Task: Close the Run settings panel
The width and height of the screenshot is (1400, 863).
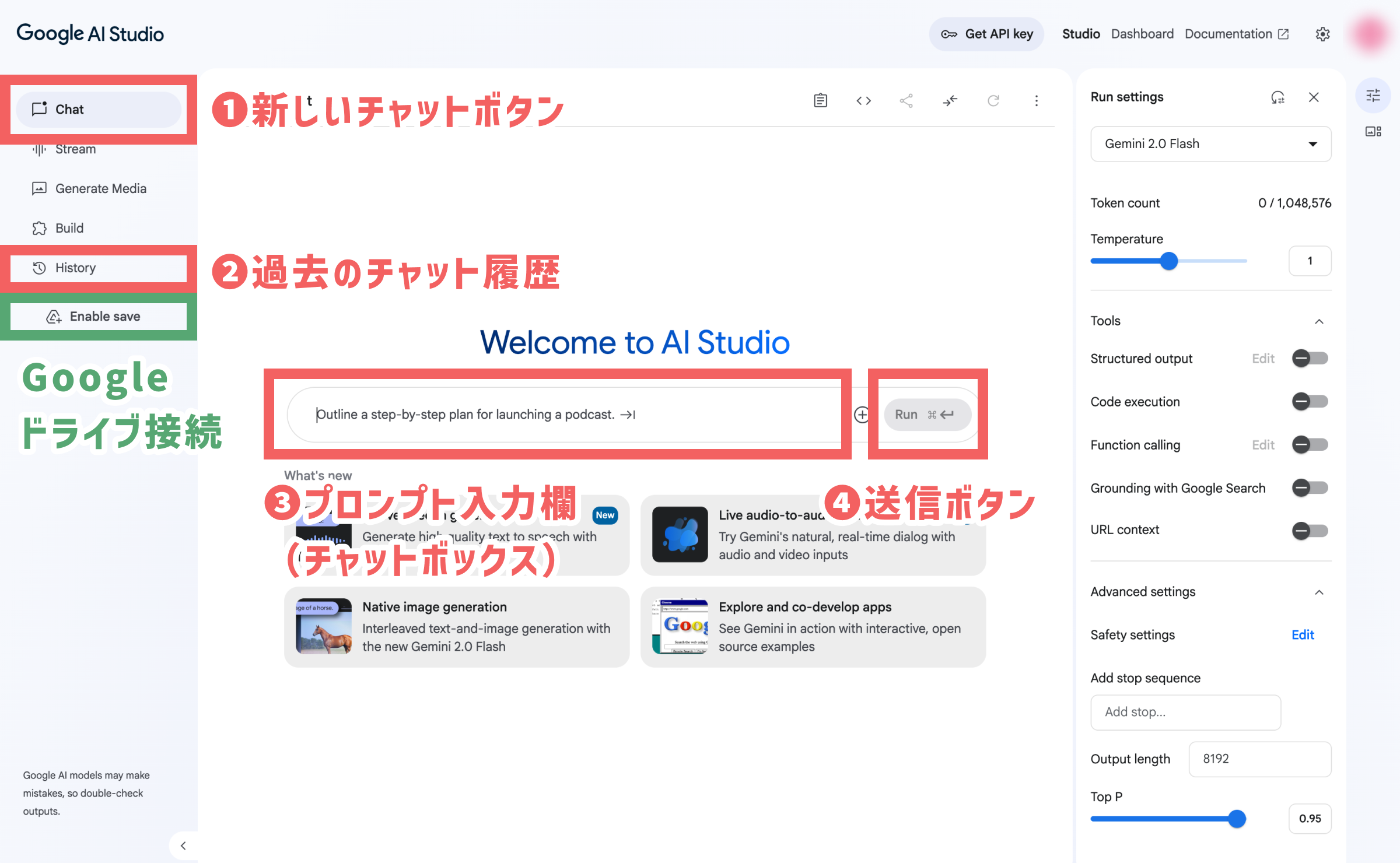Action: click(x=1314, y=97)
